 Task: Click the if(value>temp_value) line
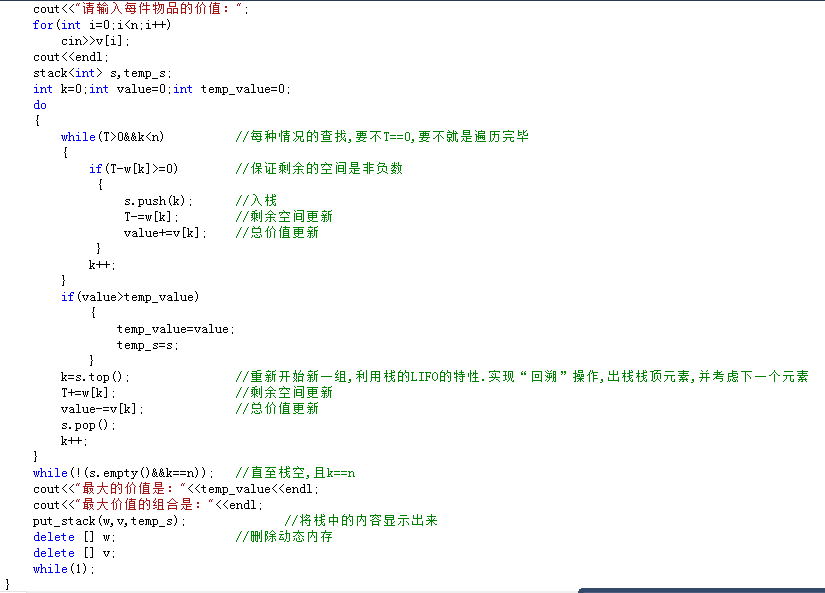130,297
